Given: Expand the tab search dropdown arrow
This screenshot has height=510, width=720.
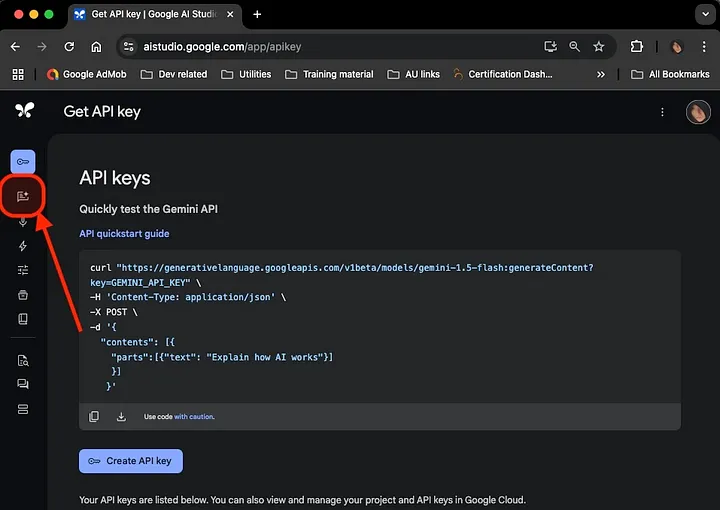Looking at the screenshot, I should (x=705, y=14).
